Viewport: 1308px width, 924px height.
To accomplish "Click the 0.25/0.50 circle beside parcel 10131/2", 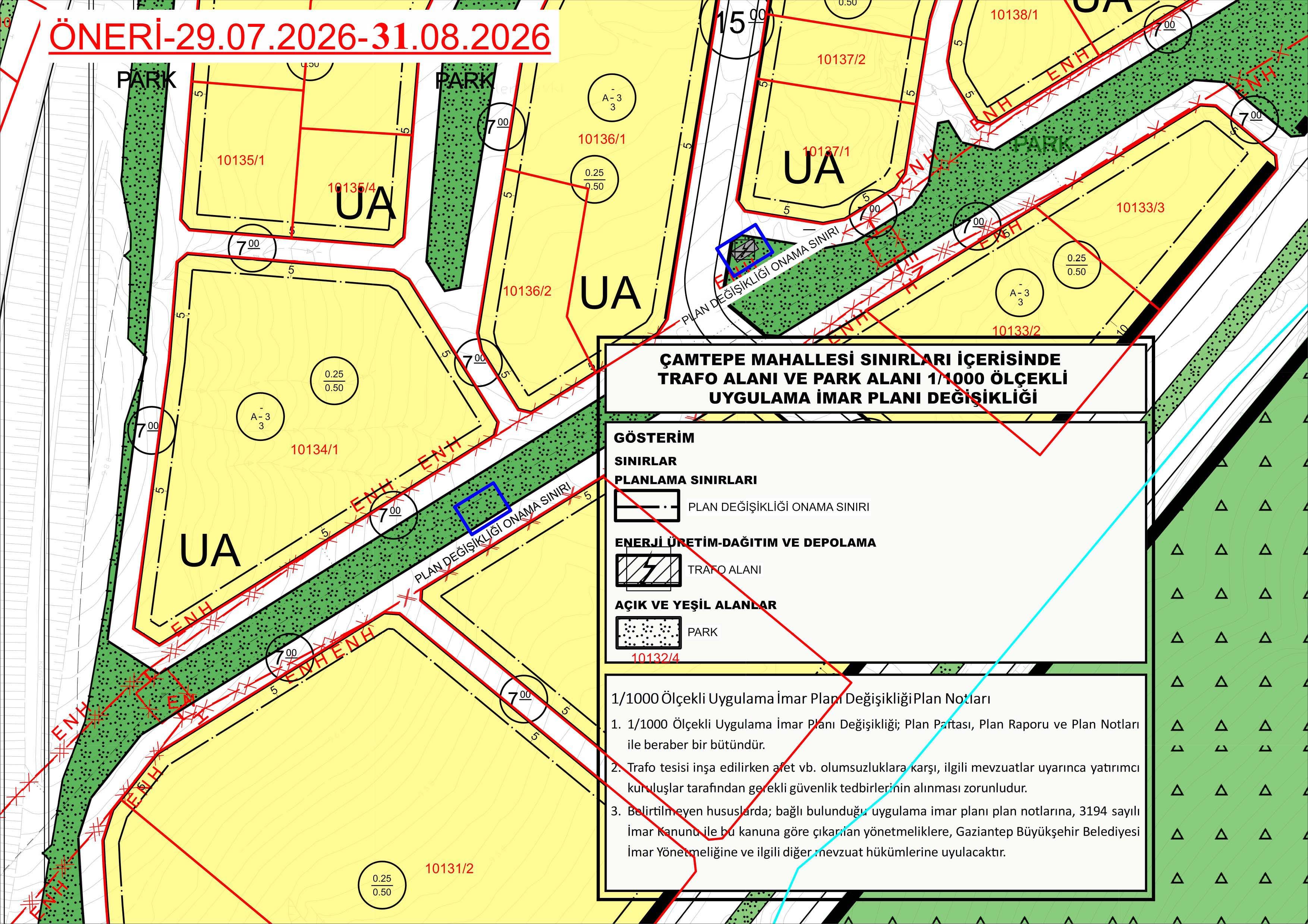I will pos(382,885).
